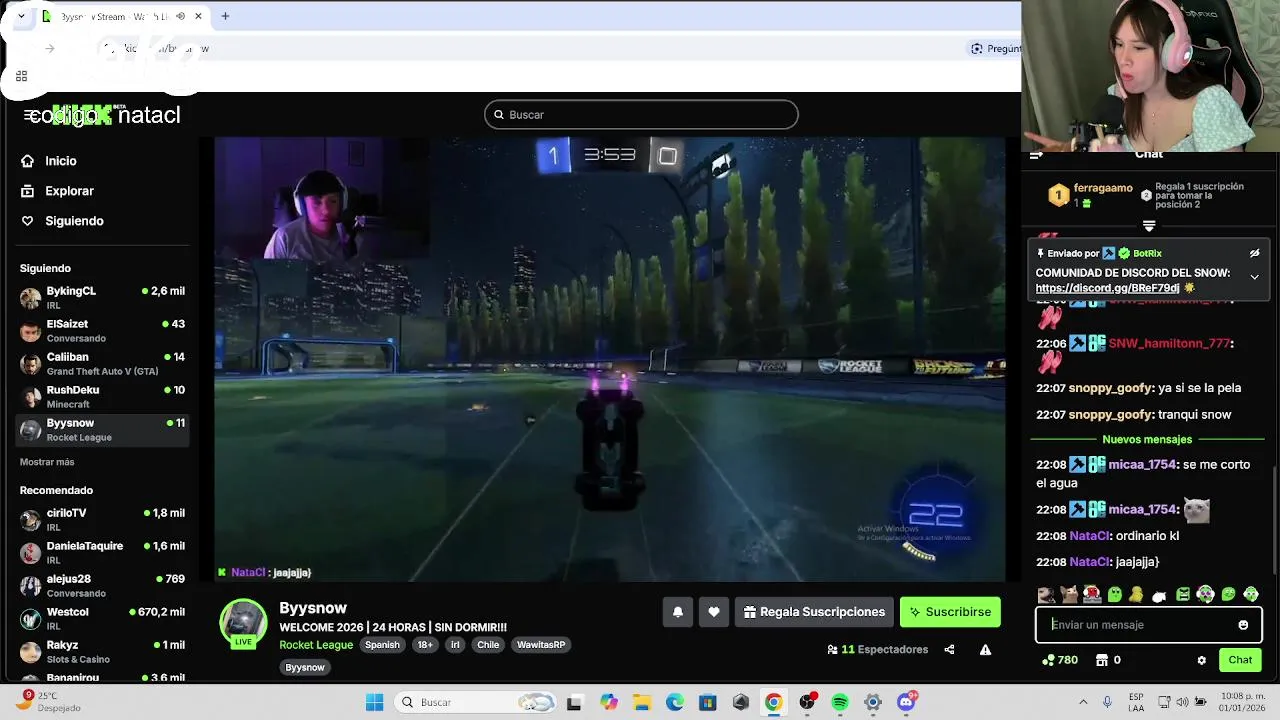The width and height of the screenshot is (1280, 720).
Task: Share the stream using the share icon
Action: [949, 650]
